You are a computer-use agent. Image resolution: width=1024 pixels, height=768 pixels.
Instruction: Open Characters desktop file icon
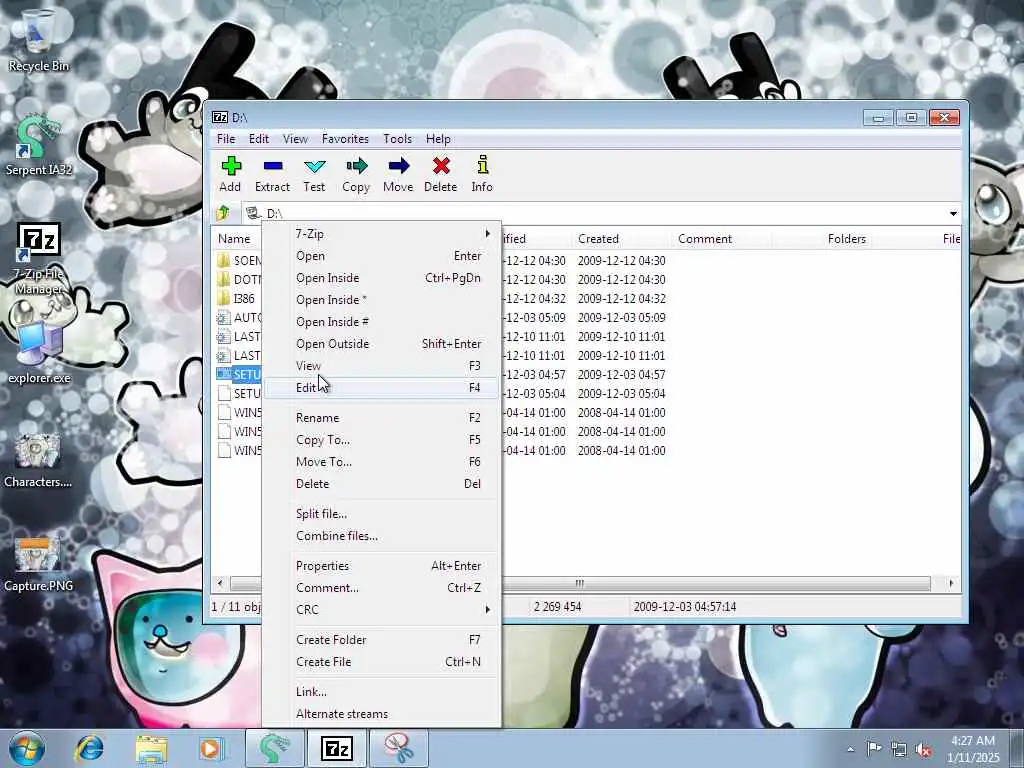[x=38, y=460]
